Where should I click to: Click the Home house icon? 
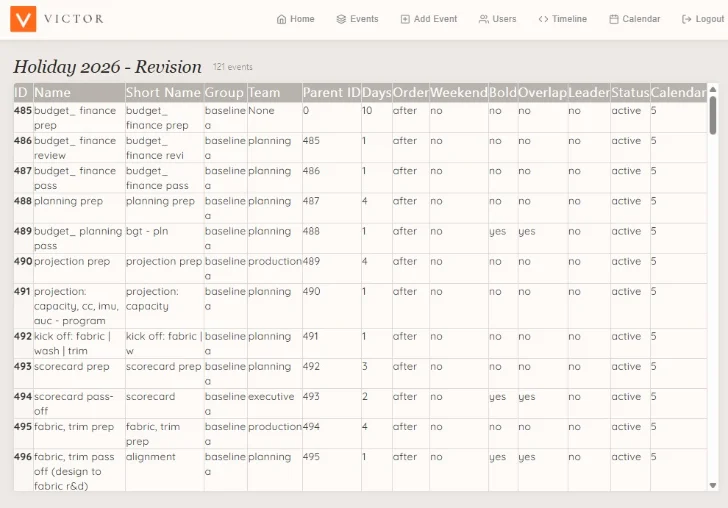click(x=281, y=19)
